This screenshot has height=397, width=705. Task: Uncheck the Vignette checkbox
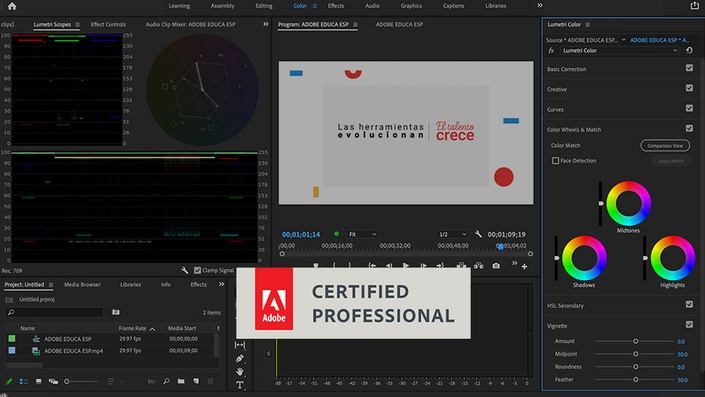[x=689, y=324]
